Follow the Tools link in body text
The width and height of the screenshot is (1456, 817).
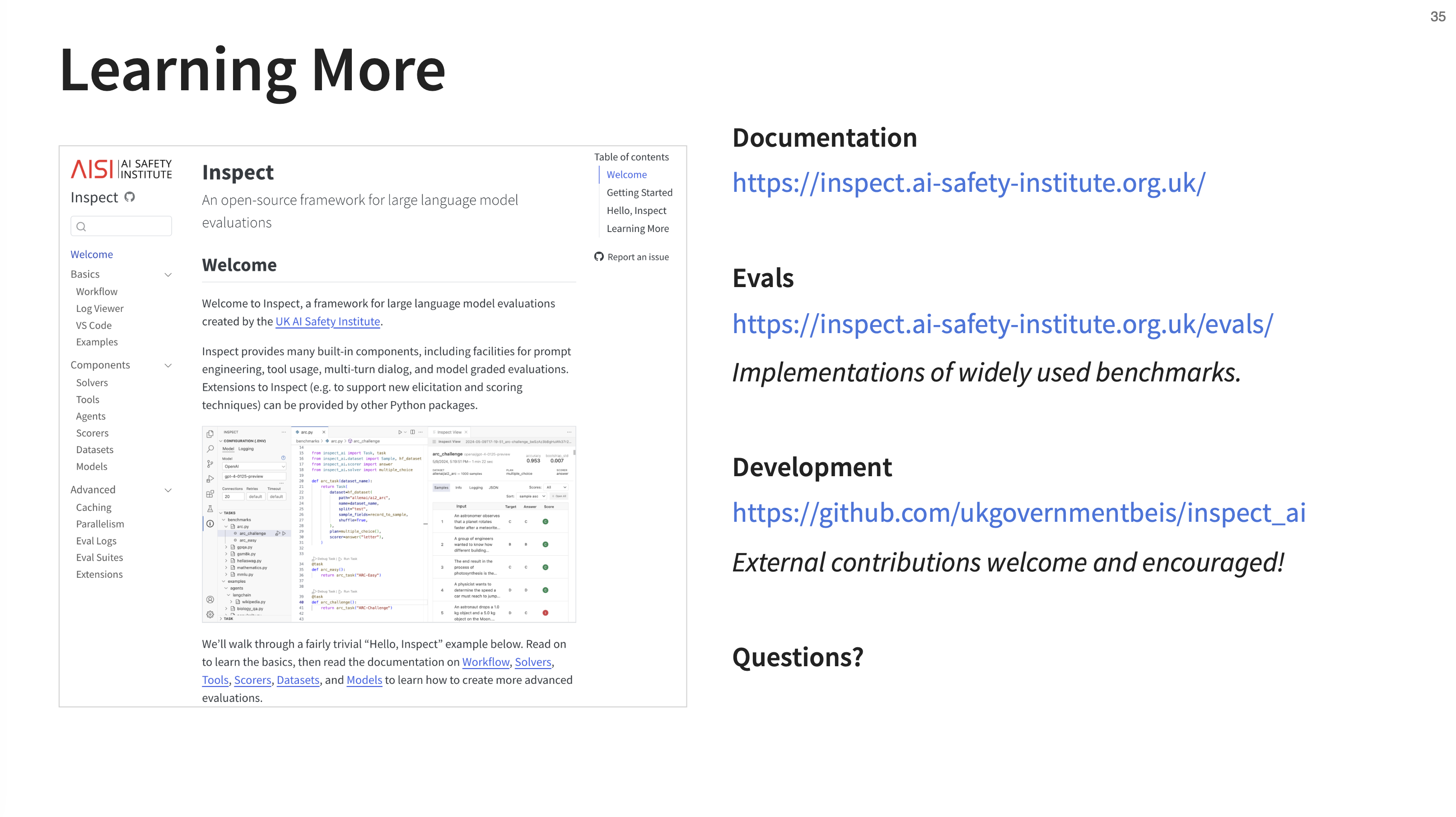(215, 680)
